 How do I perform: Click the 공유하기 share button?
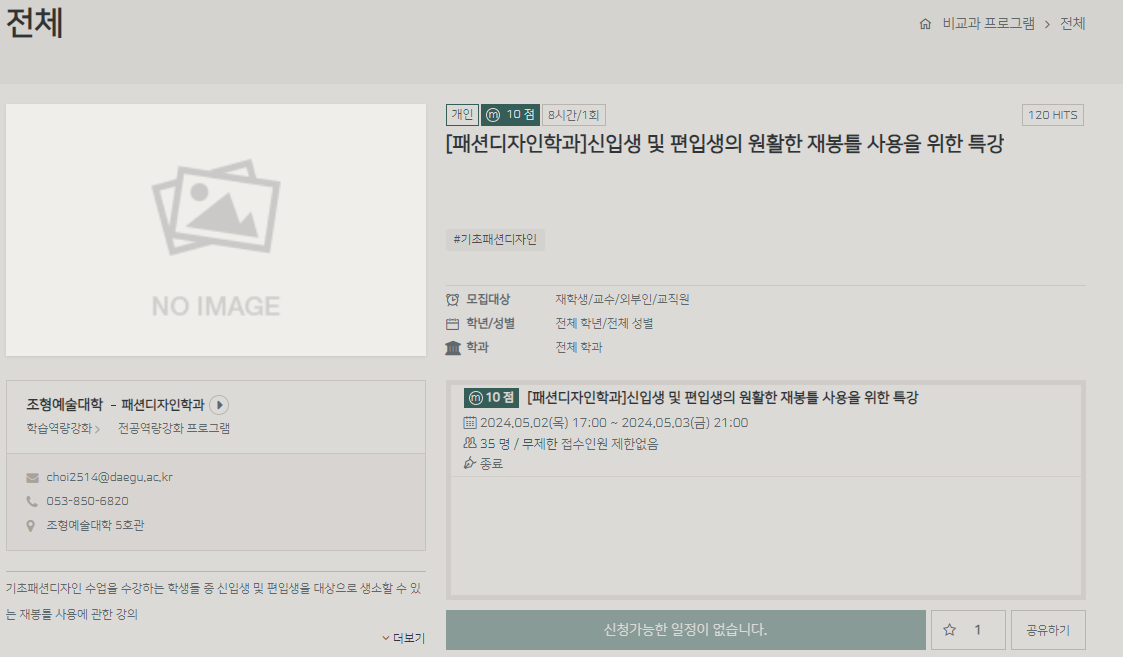pyautogui.click(x=1047, y=630)
